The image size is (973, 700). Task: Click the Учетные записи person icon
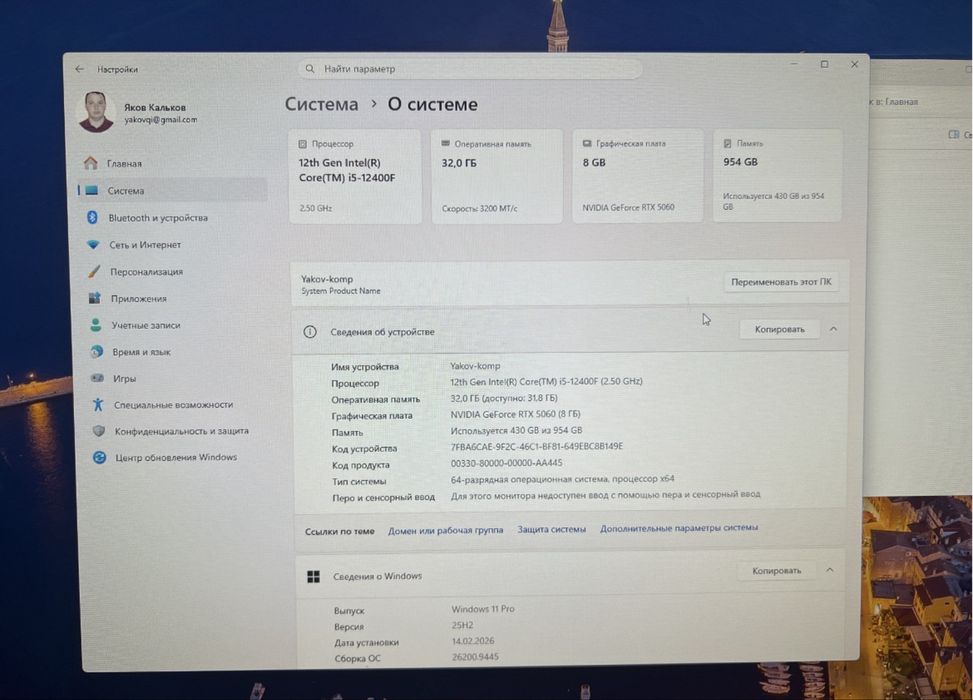tap(96, 325)
